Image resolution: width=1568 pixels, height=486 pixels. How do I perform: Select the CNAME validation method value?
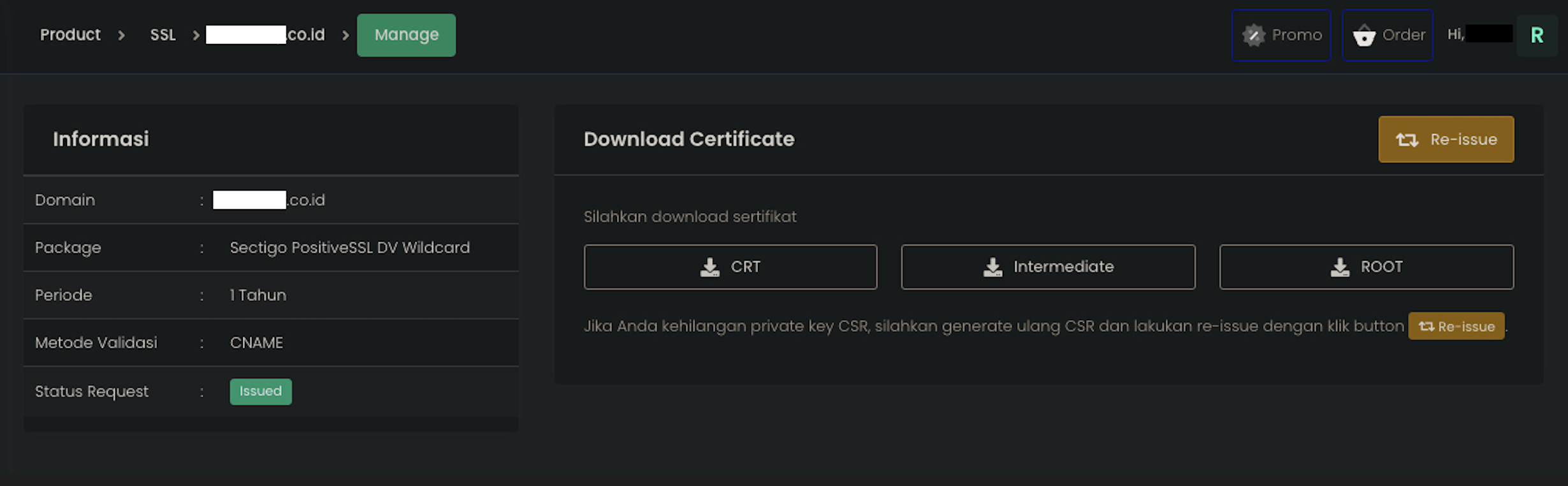coord(256,342)
